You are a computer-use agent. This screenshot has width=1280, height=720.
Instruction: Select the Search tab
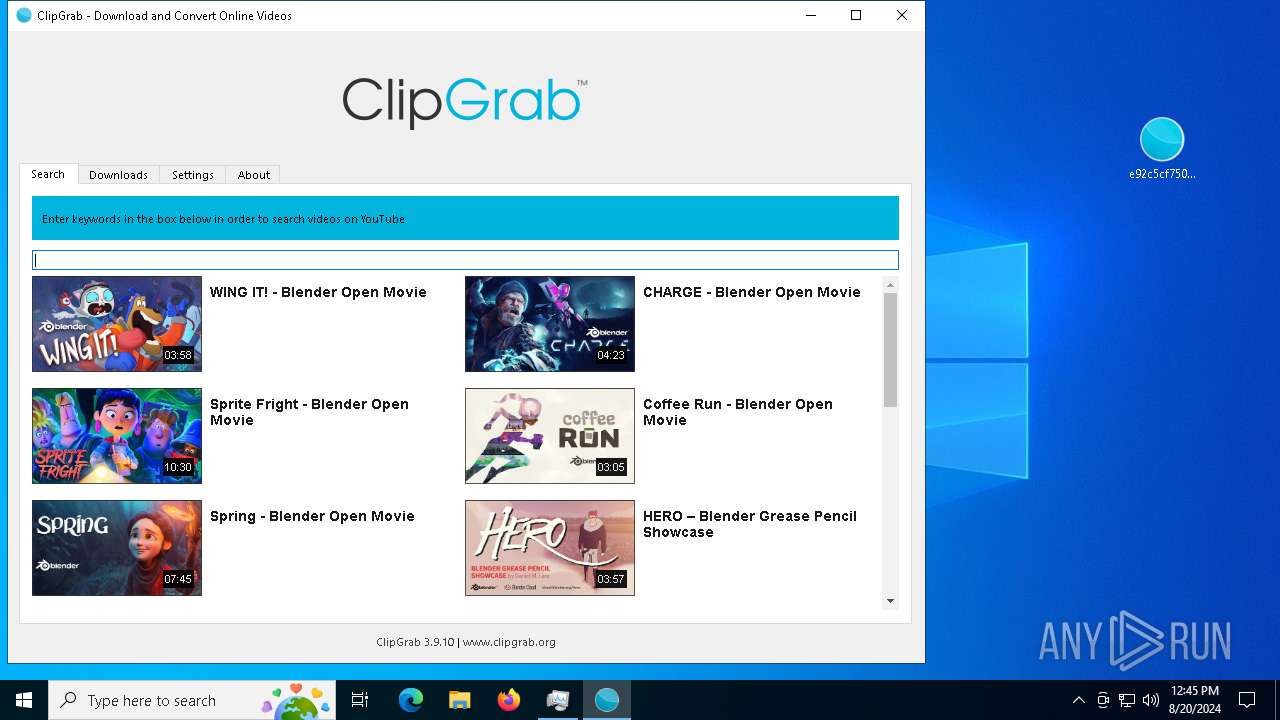coord(48,174)
